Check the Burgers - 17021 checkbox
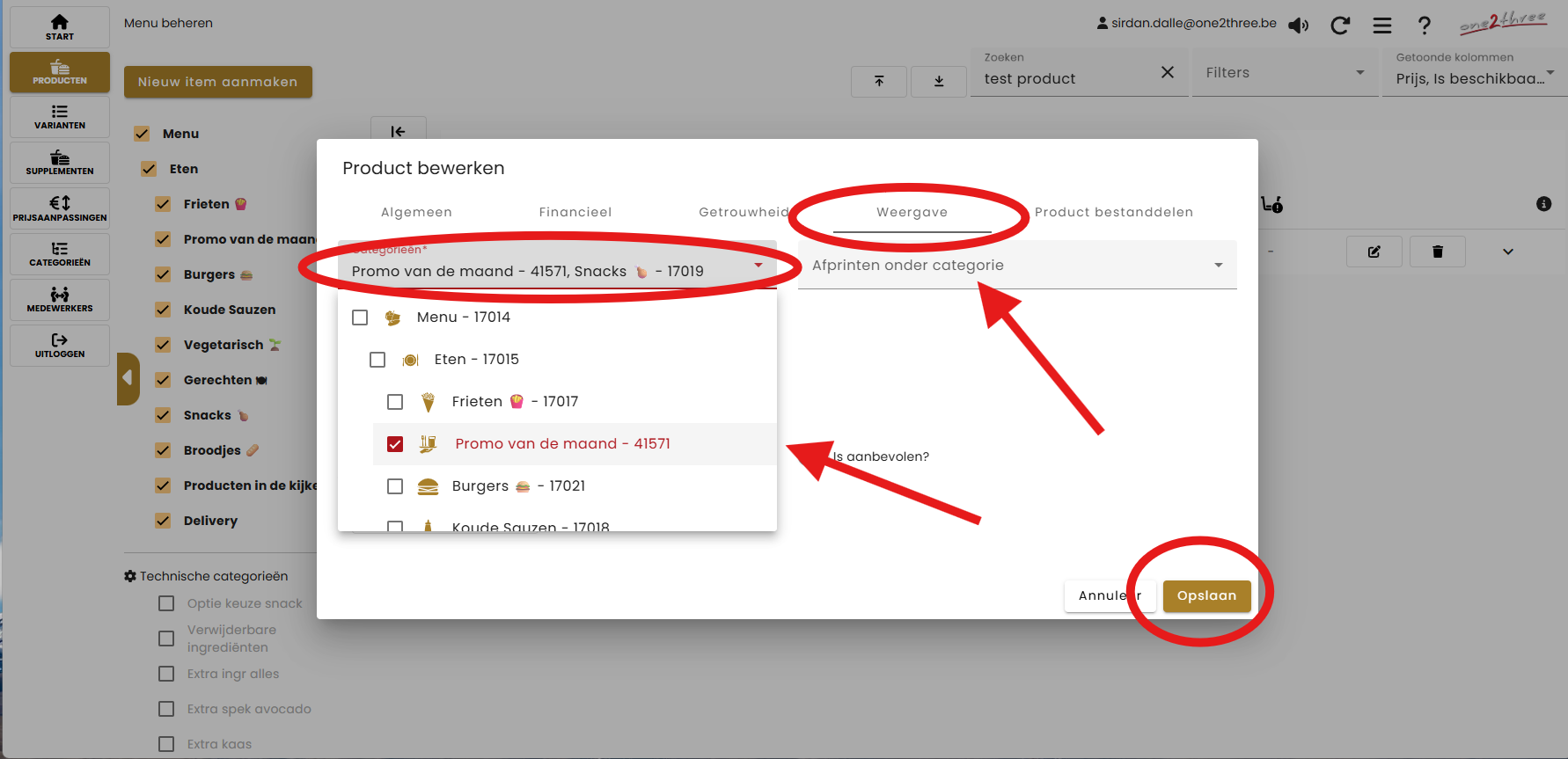1568x759 pixels. (395, 486)
